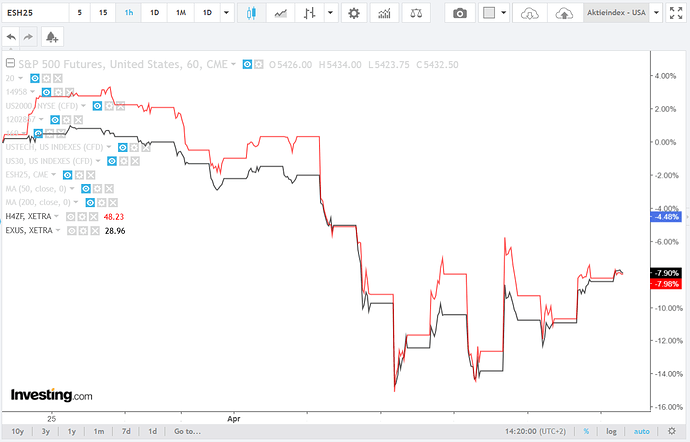Set the date range to 7d

126,431
